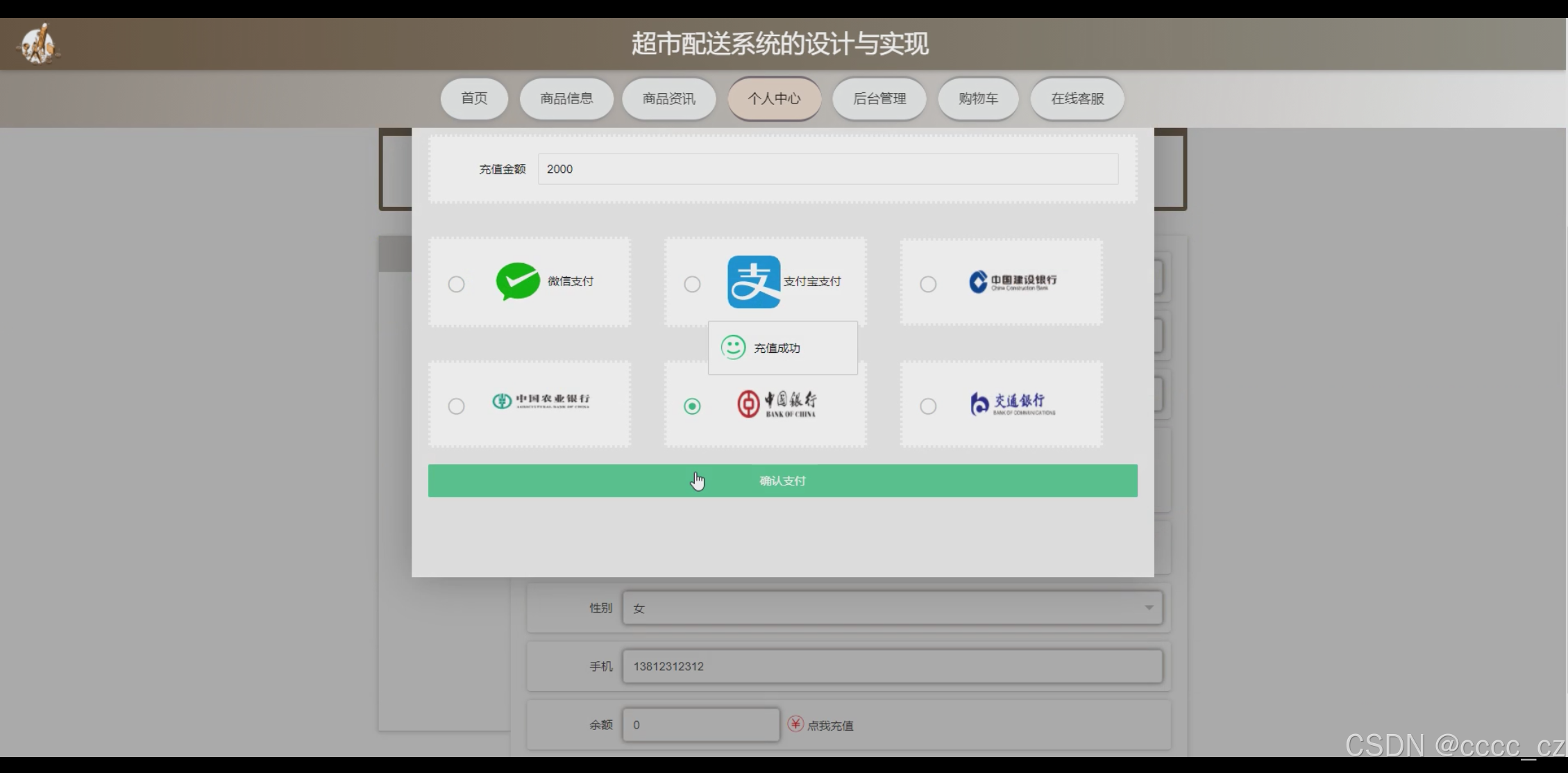Image resolution: width=1568 pixels, height=773 pixels.
Task: Select the Alipay radio button
Action: (692, 284)
